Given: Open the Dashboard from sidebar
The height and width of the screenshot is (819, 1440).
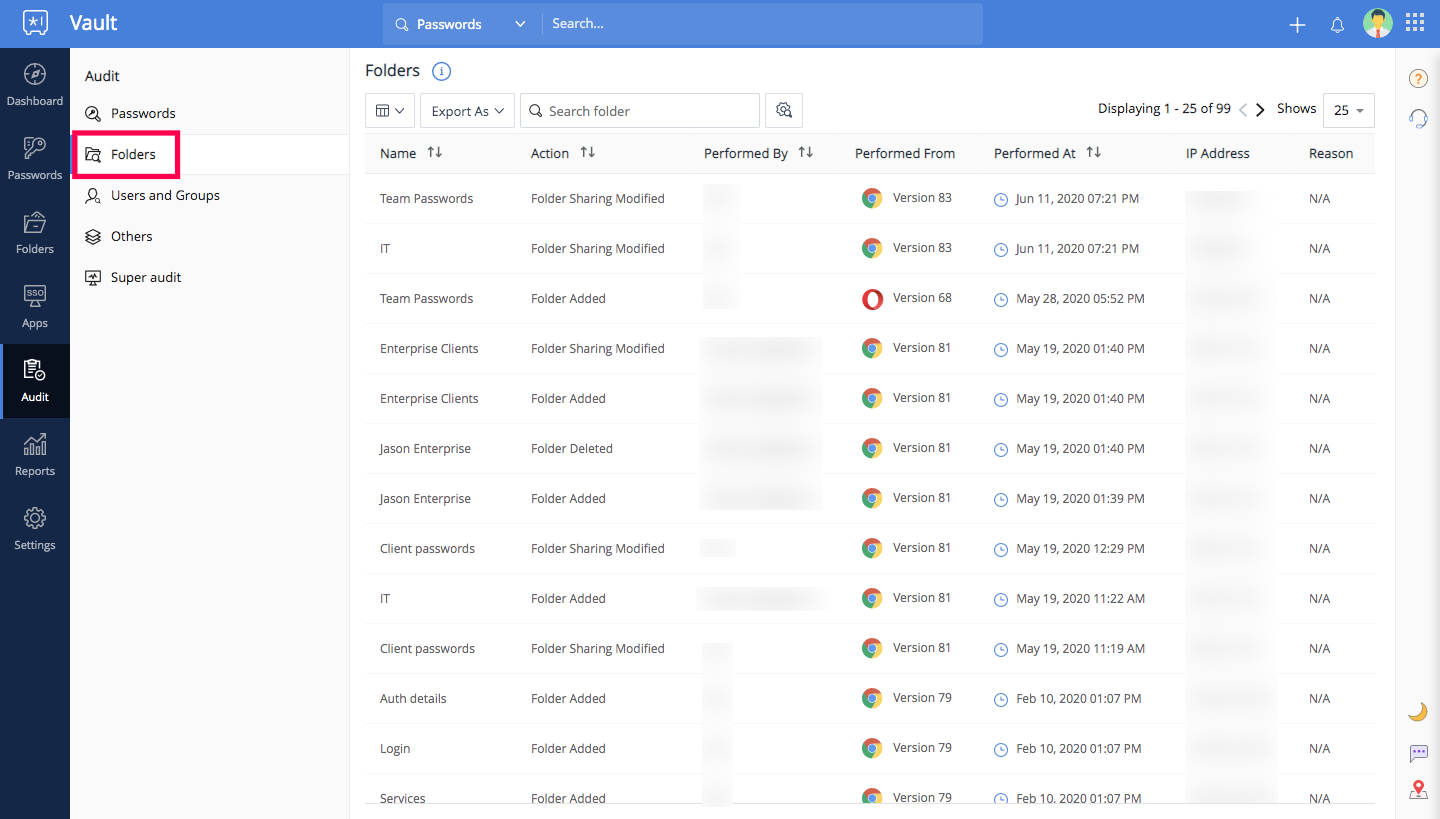Looking at the screenshot, I should (x=35, y=85).
